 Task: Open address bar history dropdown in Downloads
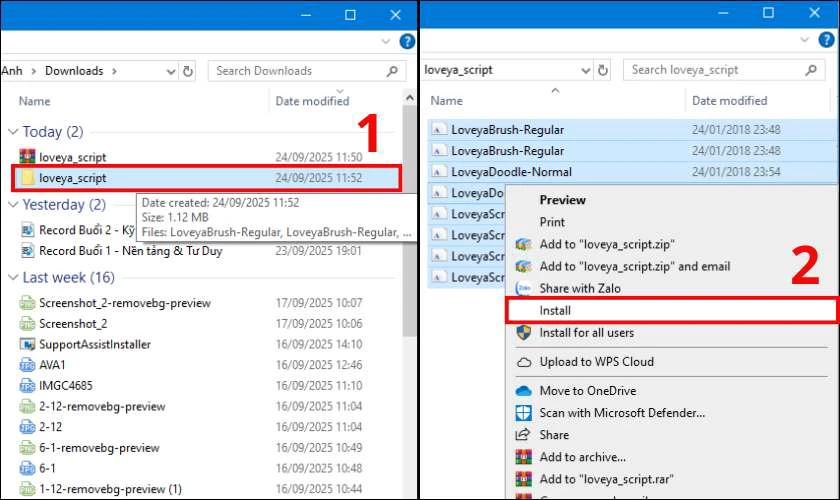tap(171, 71)
